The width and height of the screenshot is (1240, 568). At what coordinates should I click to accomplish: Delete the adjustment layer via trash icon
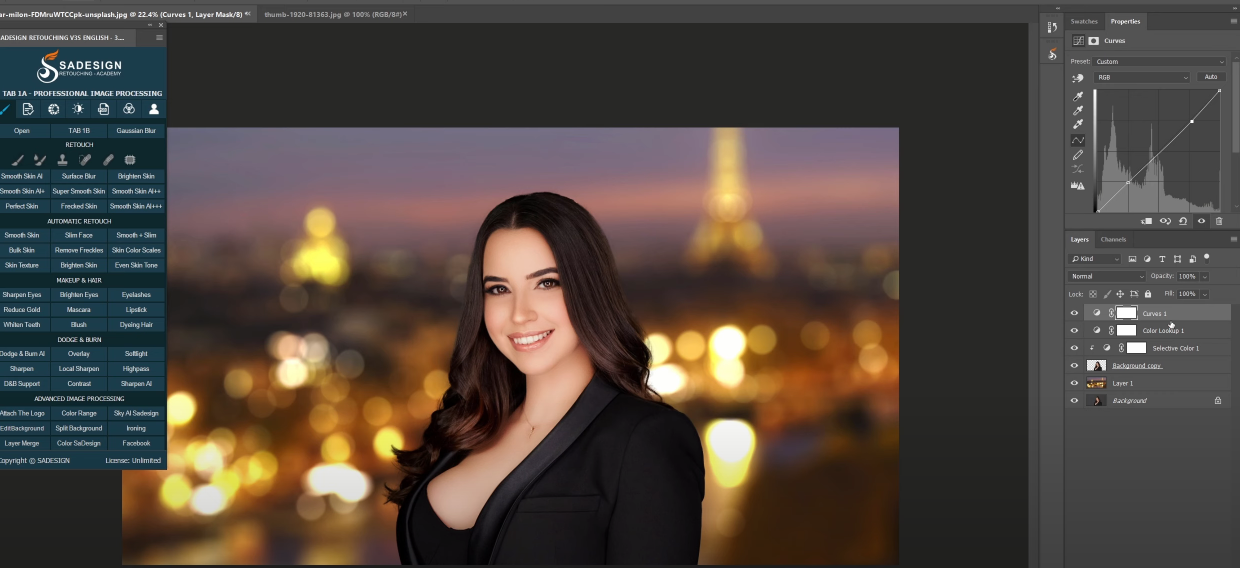(x=1219, y=221)
